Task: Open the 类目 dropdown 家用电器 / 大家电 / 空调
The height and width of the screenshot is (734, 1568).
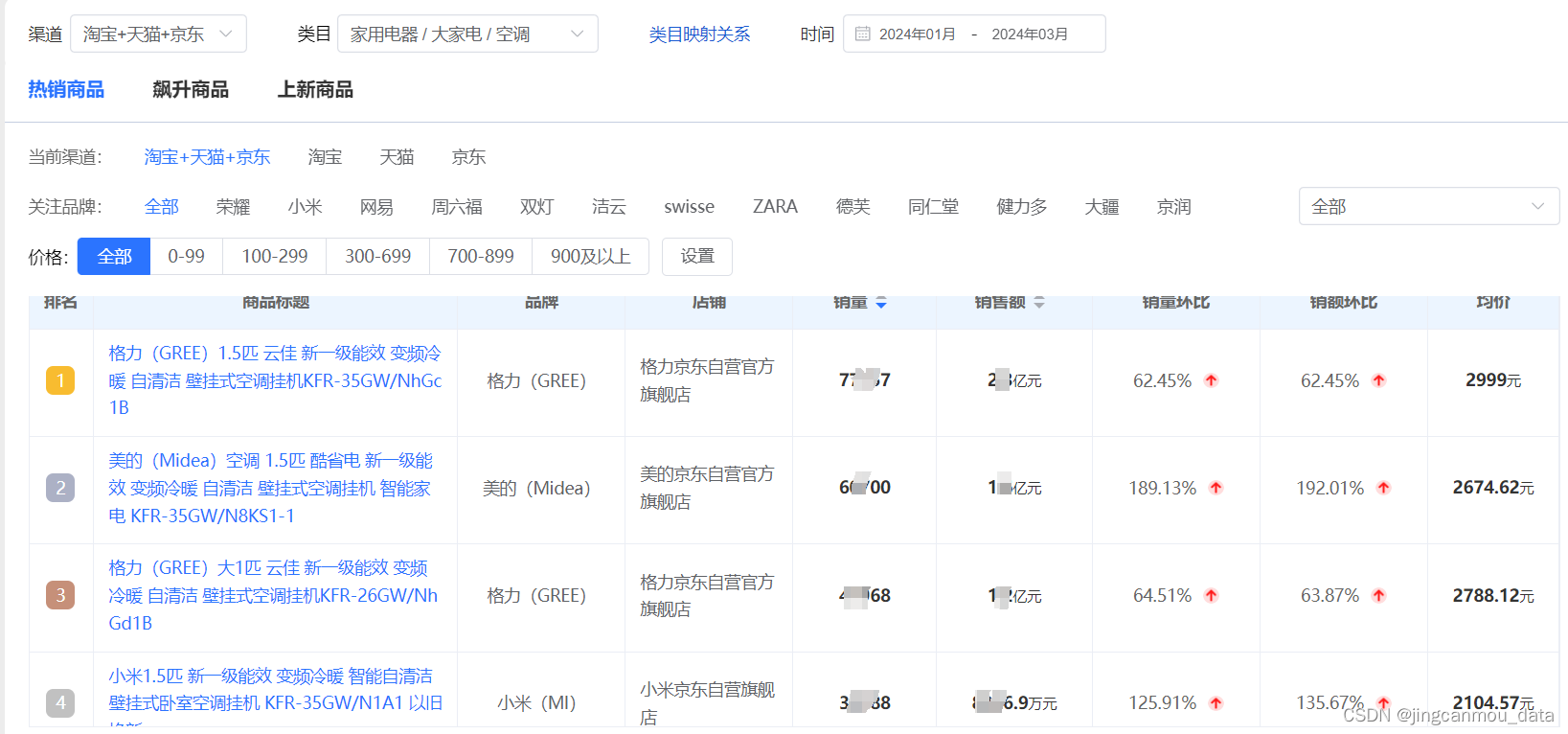Action: 467,34
